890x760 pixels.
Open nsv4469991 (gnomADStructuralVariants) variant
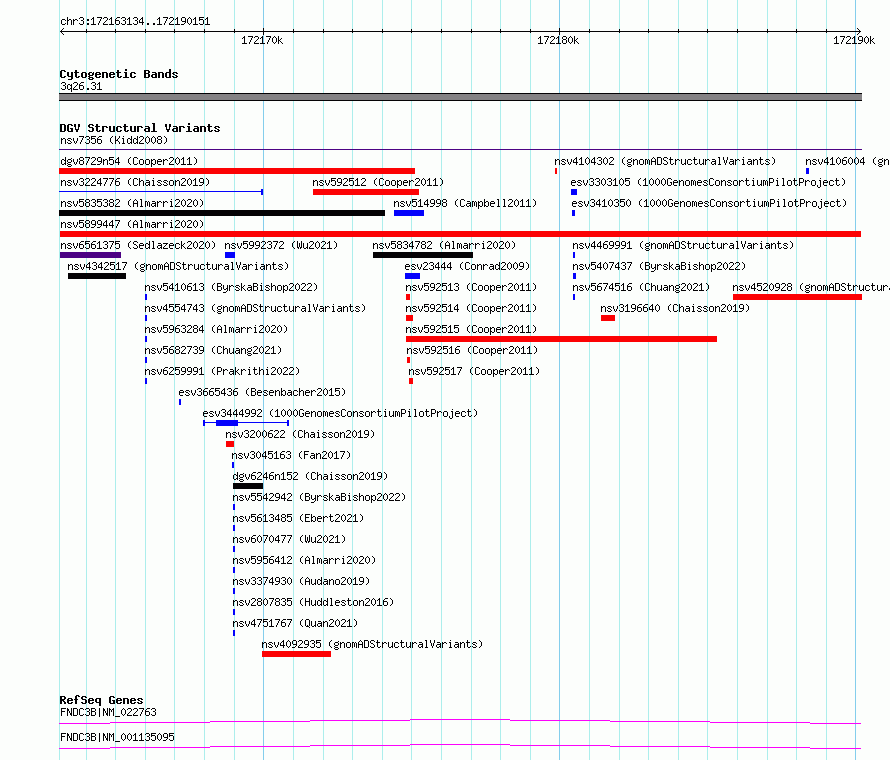click(x=683, y=245)
